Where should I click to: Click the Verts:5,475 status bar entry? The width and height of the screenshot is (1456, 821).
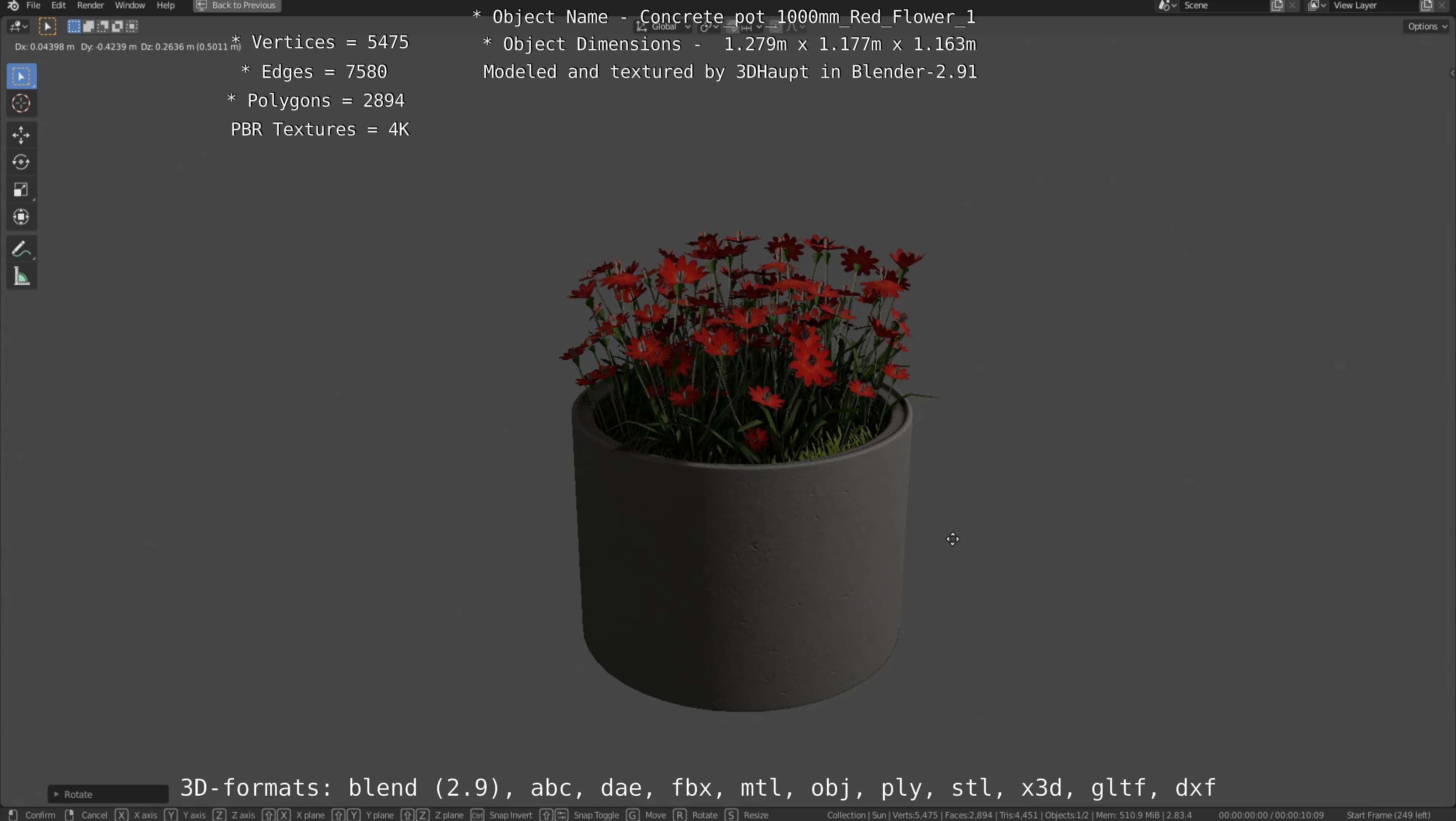click(915, 815)
